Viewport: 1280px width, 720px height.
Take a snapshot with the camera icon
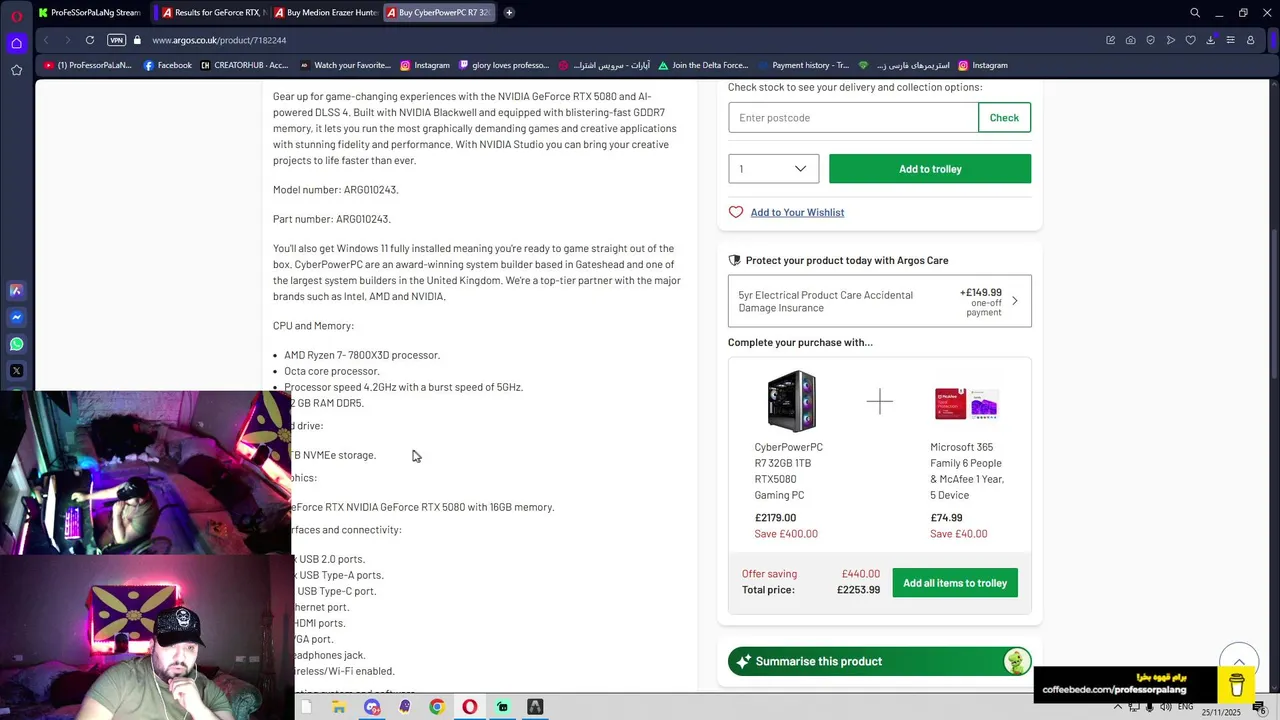(x=1130, y=40)
